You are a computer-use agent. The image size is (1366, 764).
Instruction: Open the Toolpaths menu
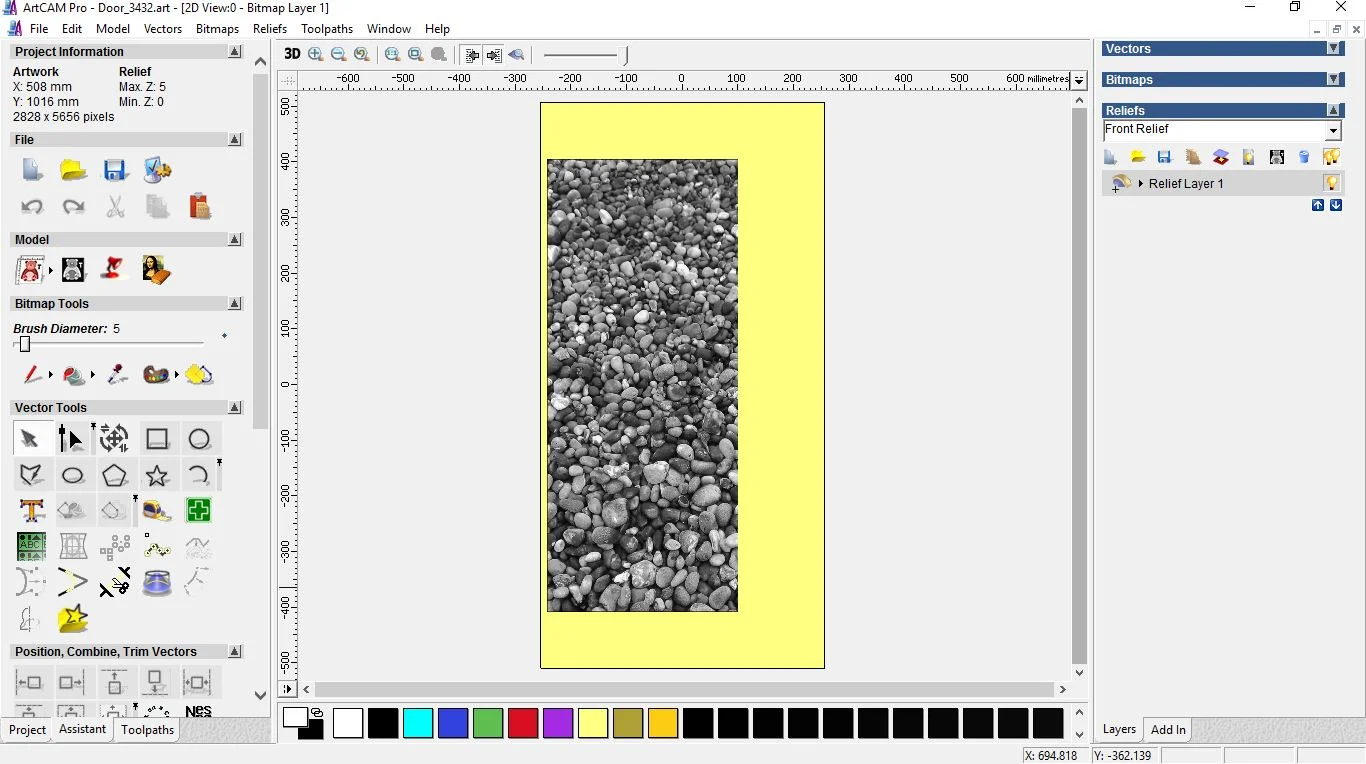(326, 29)
